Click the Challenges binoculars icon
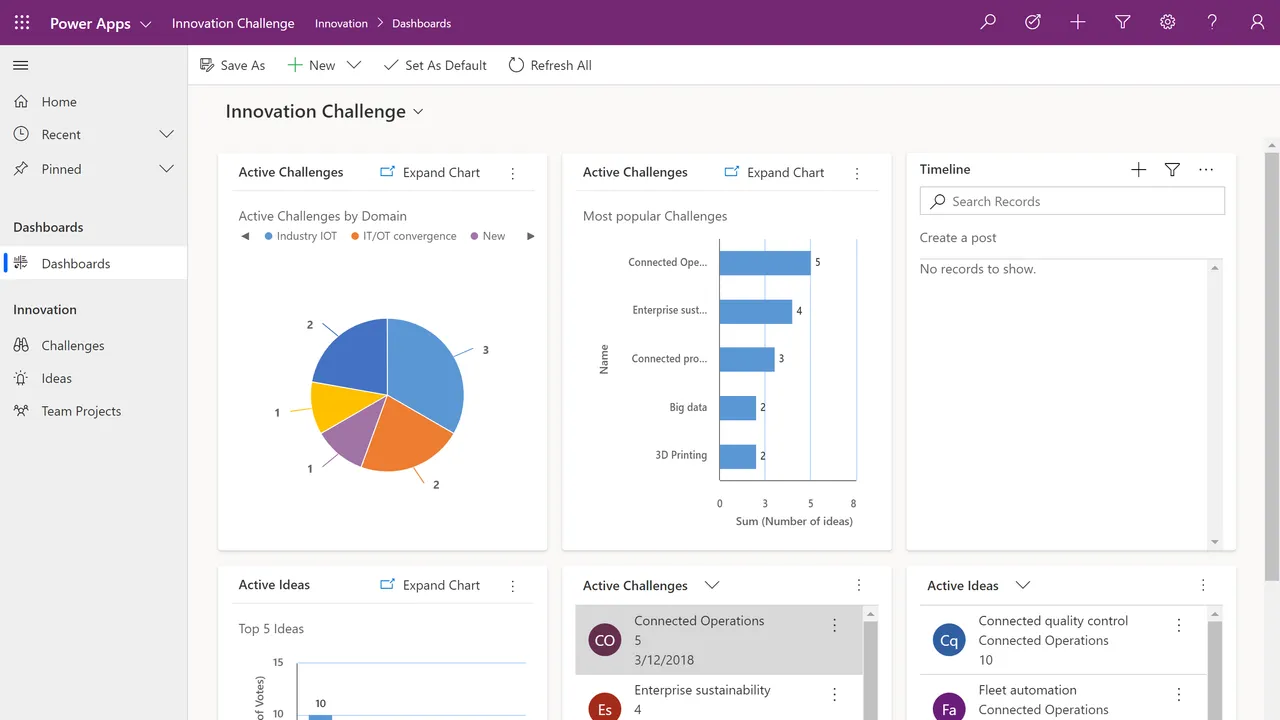 coord(21,345)
